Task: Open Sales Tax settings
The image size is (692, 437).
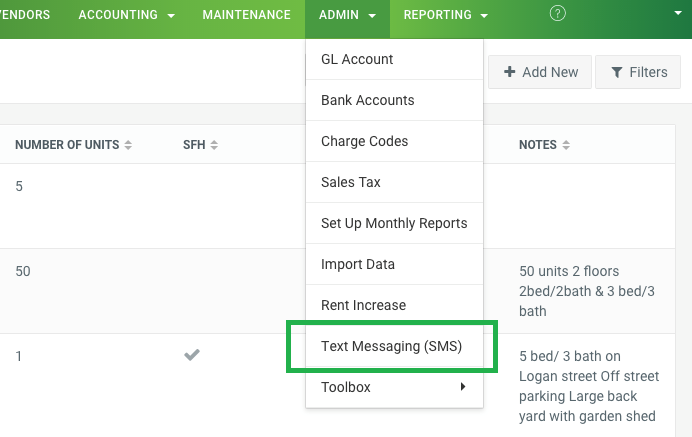Action: pyautogui.click(x=350, y=182)
